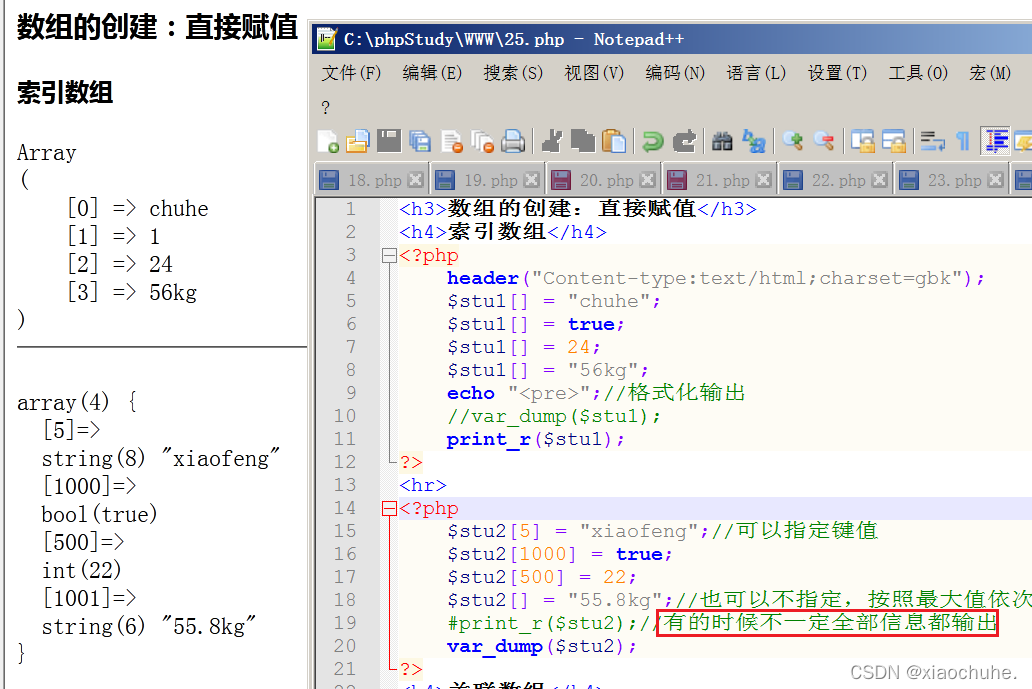The width and height of the screenshot is (1032, 689).
Task: Click the header("Content-type...") code line
Action: (715, 278)
